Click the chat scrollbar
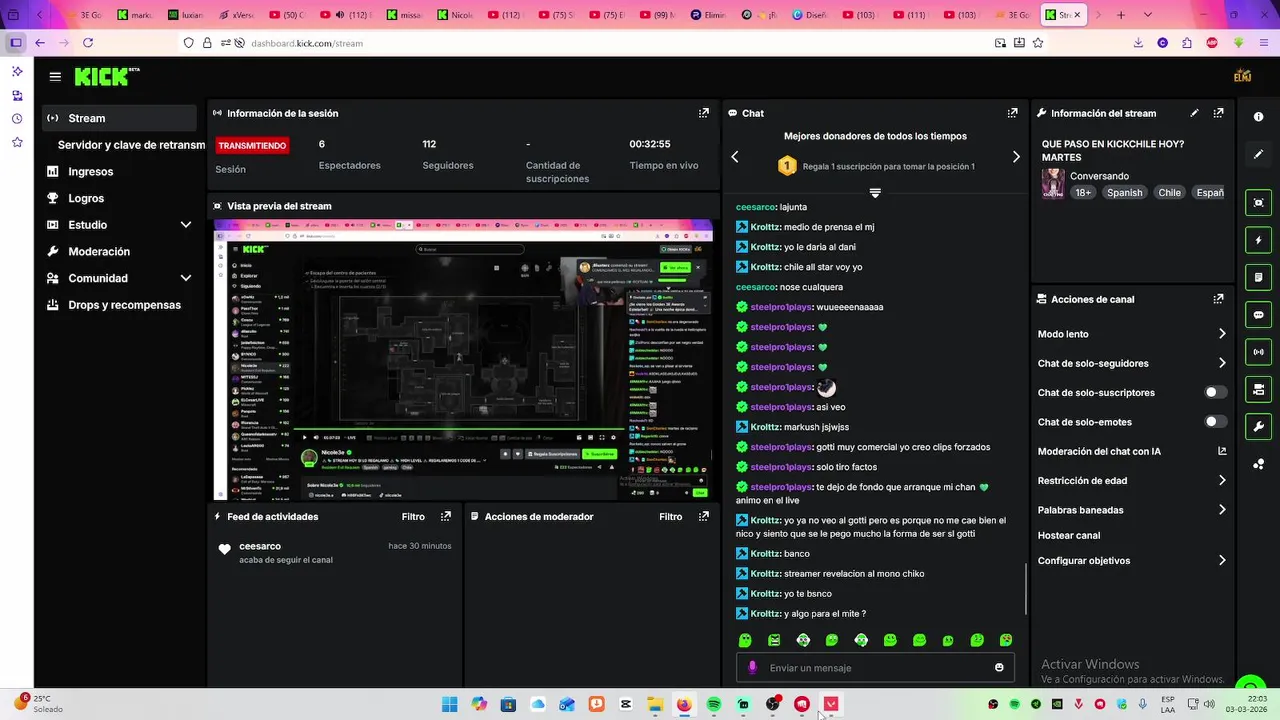The height and width of the screenshot is (720, 1280). point(1025,590)
